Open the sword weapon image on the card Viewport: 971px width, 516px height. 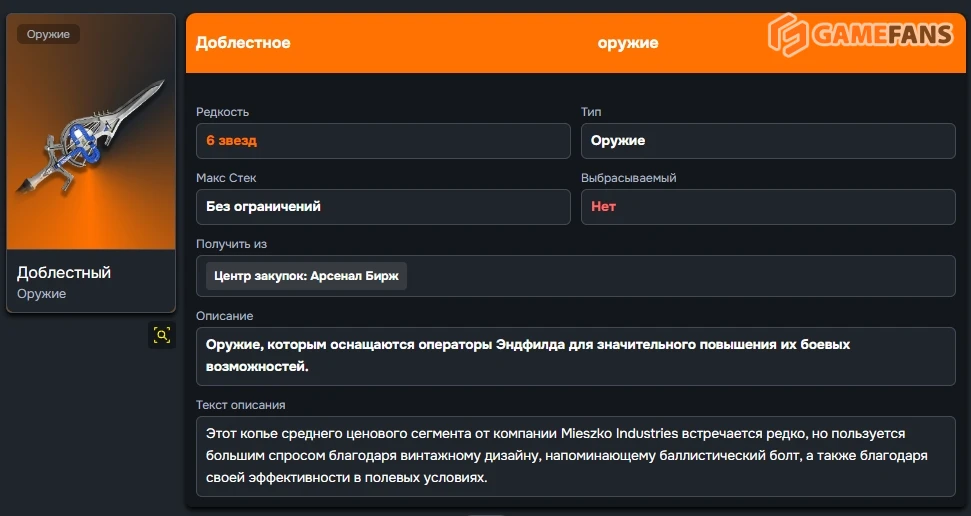(91, 140)
